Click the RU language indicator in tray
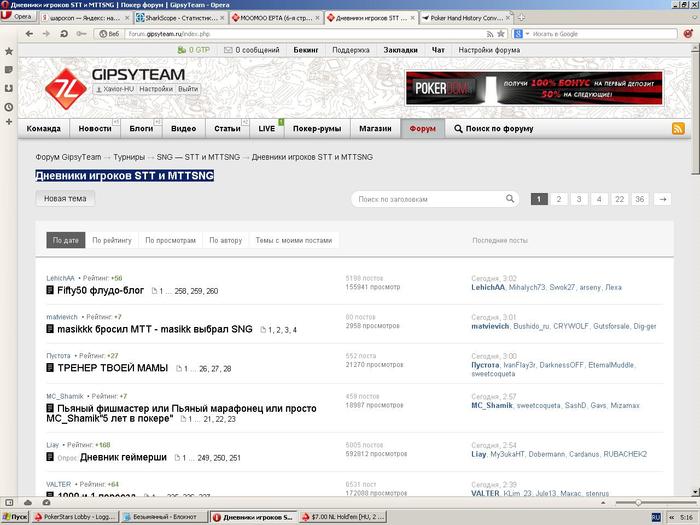Viewport: 700px width, 525px height. [x=656, y=517]
